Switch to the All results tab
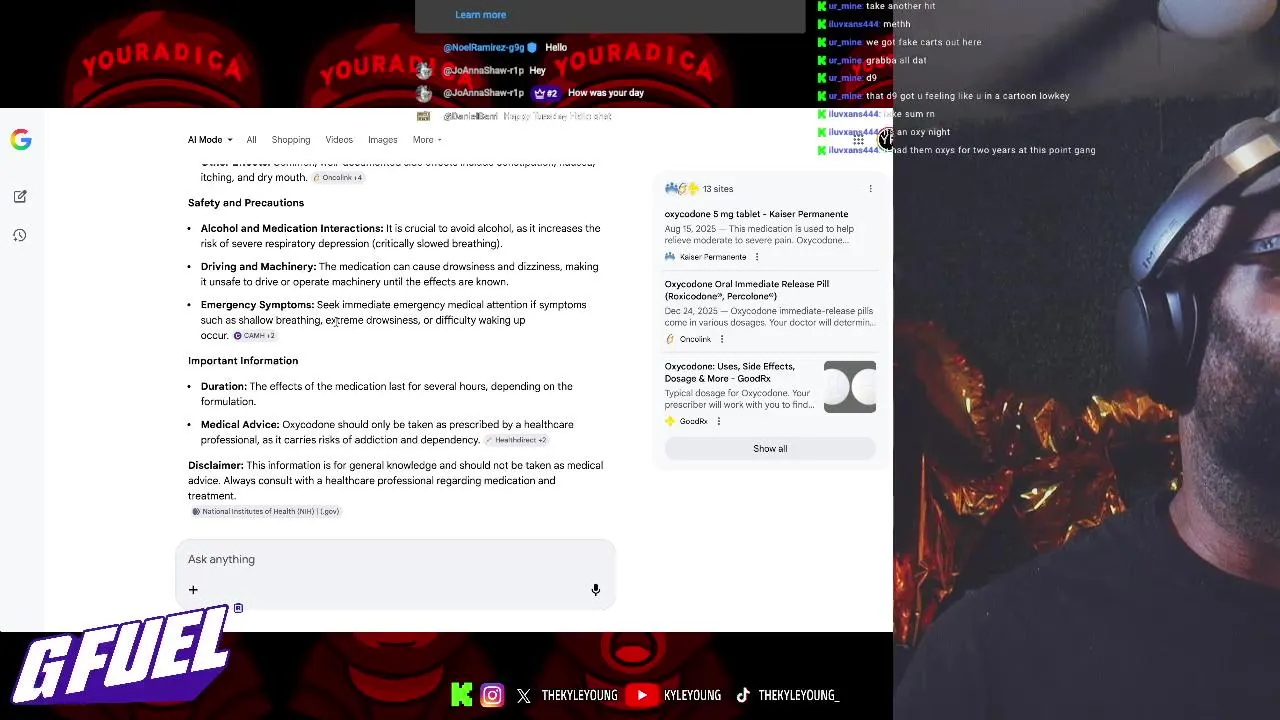Screen dimensions: 1280x720 (x=251, y=140)
